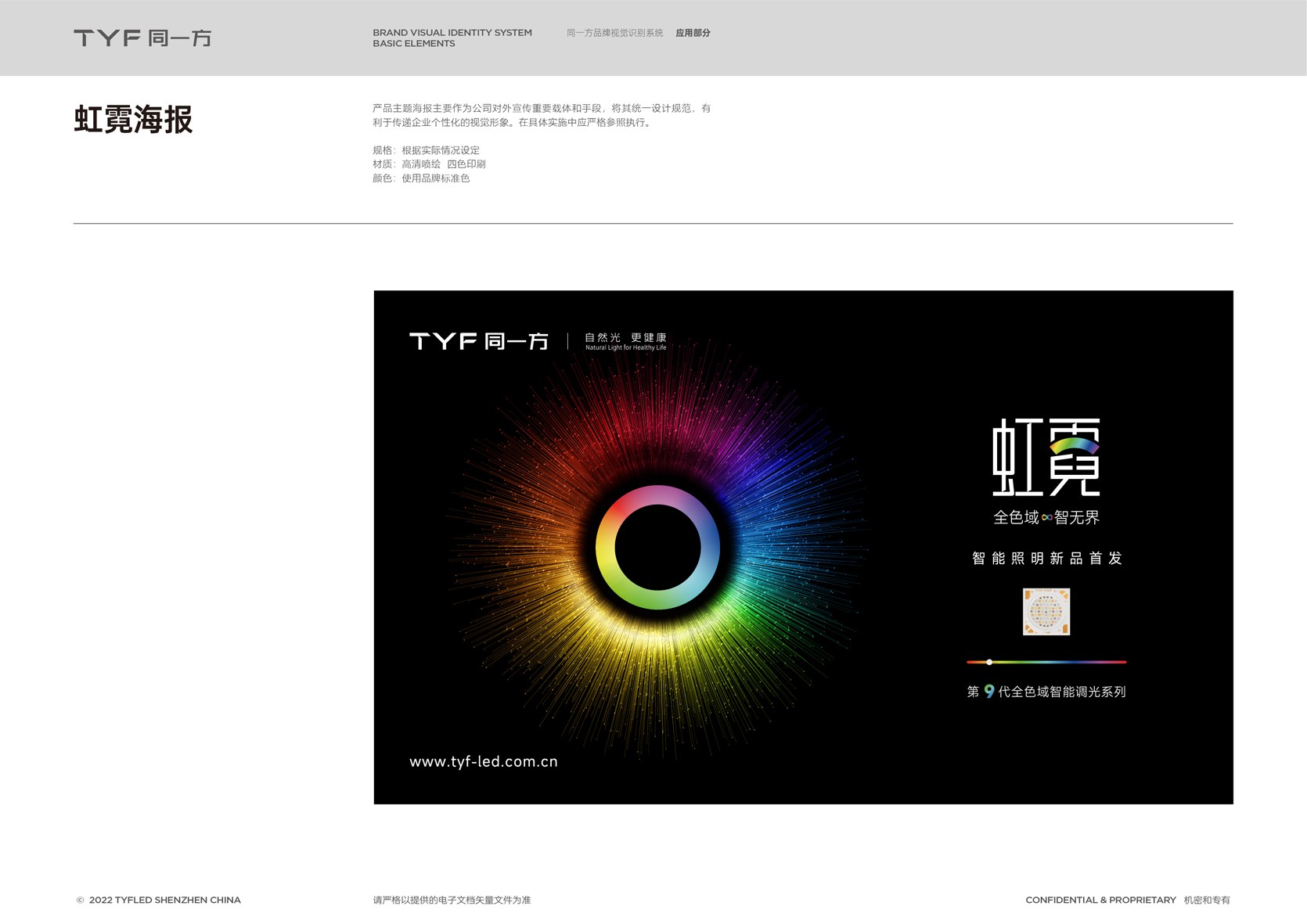Click the BRAND VISUAL IDENTITY SYSTEM heading
The height and width of the screenshot is (924, 1307).
452,33
